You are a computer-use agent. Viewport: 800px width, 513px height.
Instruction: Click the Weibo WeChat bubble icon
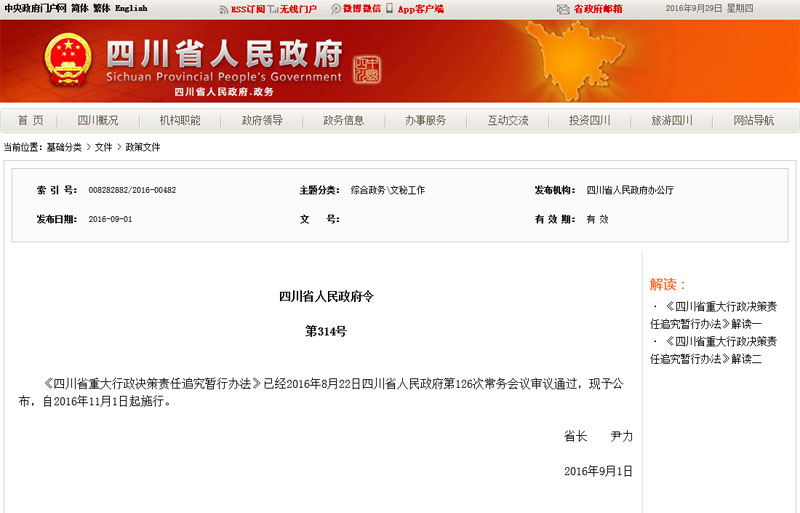pos(335,9)
